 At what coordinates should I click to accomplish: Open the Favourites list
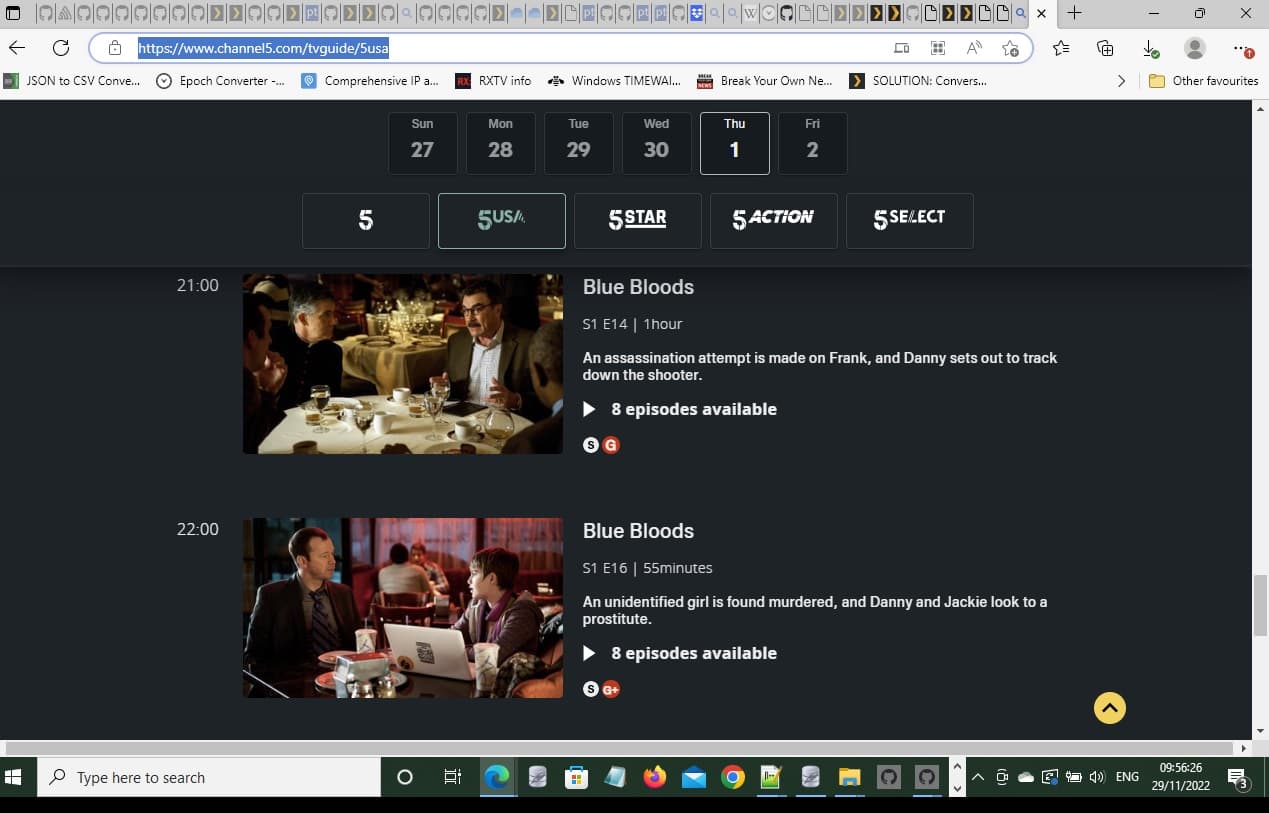[1061, 48]
